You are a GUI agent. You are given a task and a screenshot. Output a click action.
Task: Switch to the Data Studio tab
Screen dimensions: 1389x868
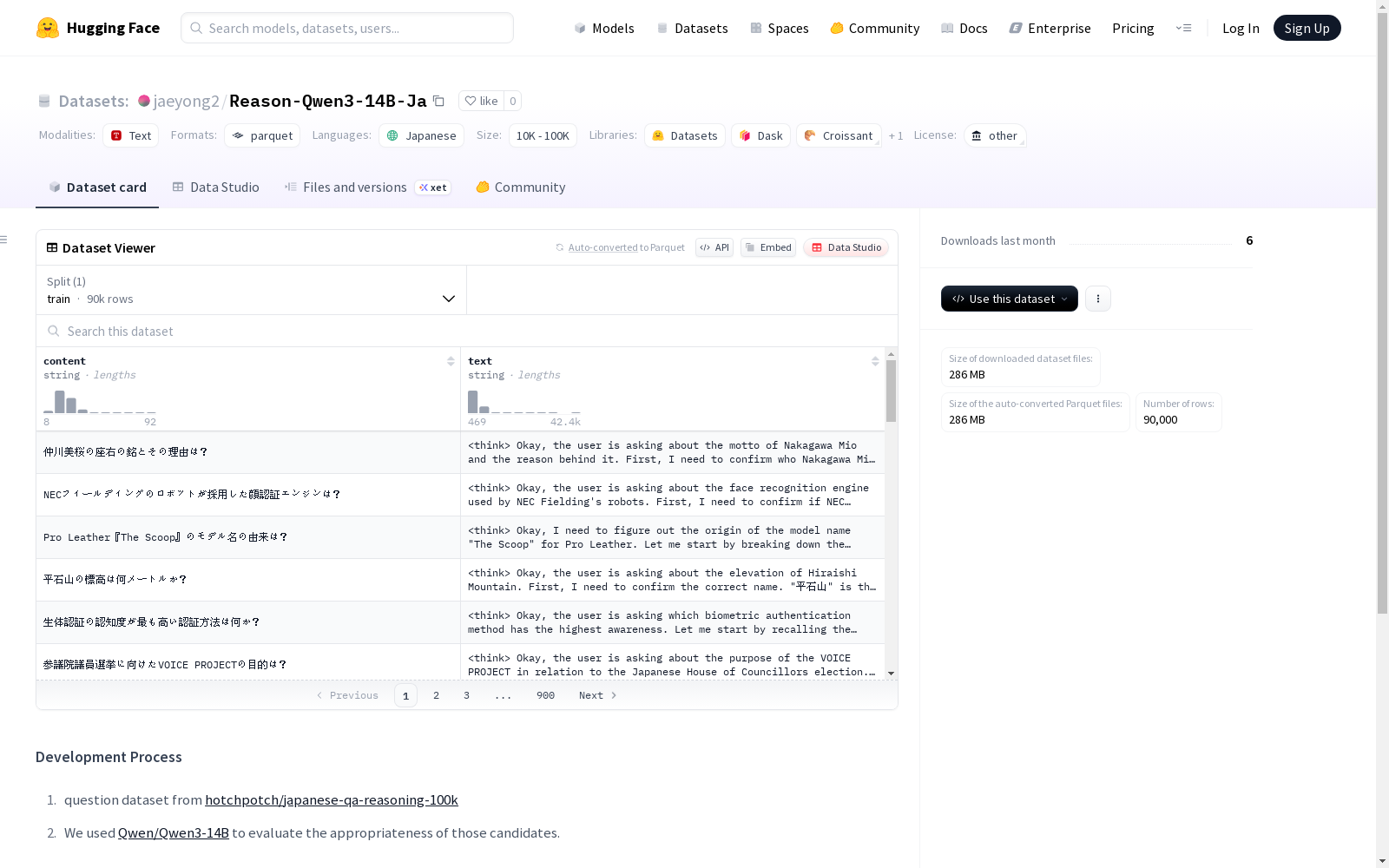[216, 187]
